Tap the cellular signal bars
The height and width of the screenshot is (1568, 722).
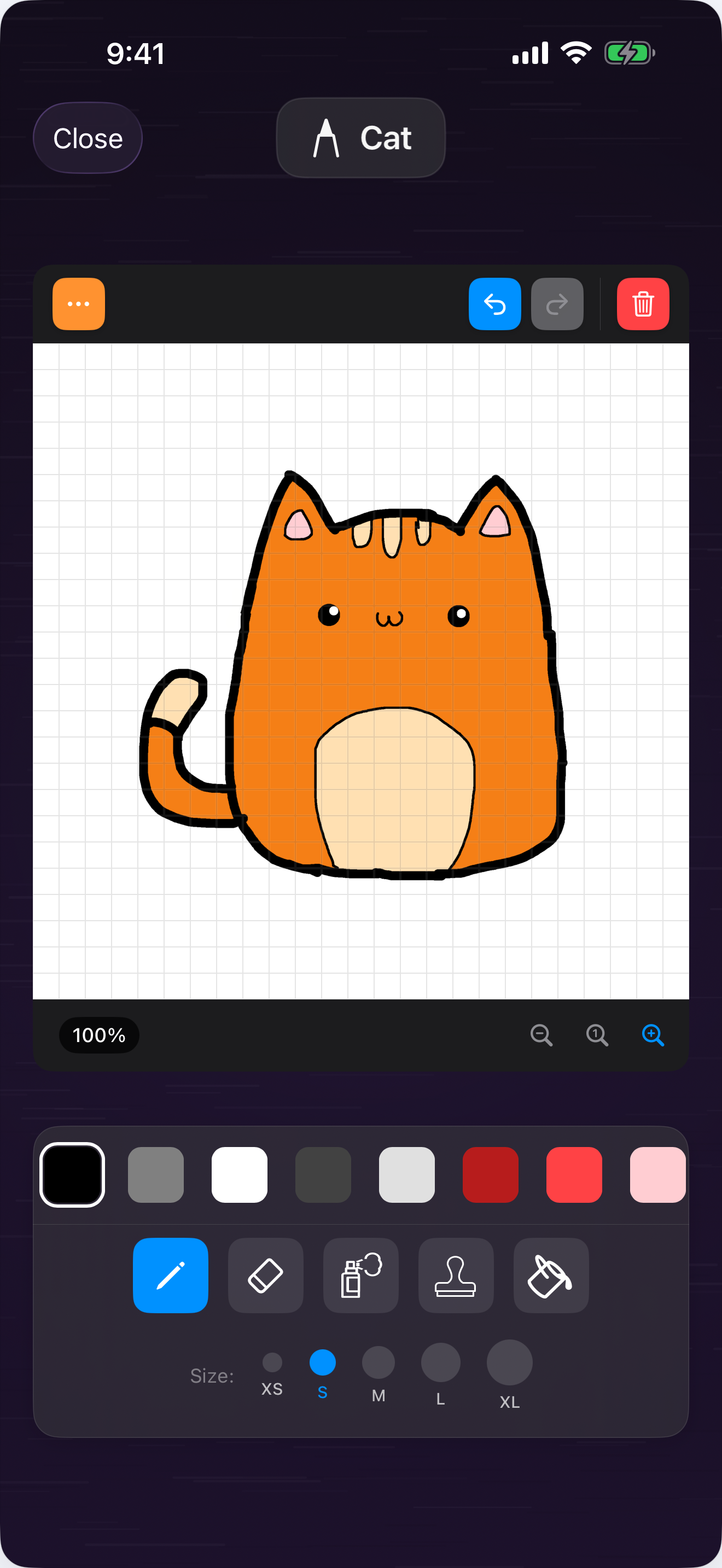(530, 53)
